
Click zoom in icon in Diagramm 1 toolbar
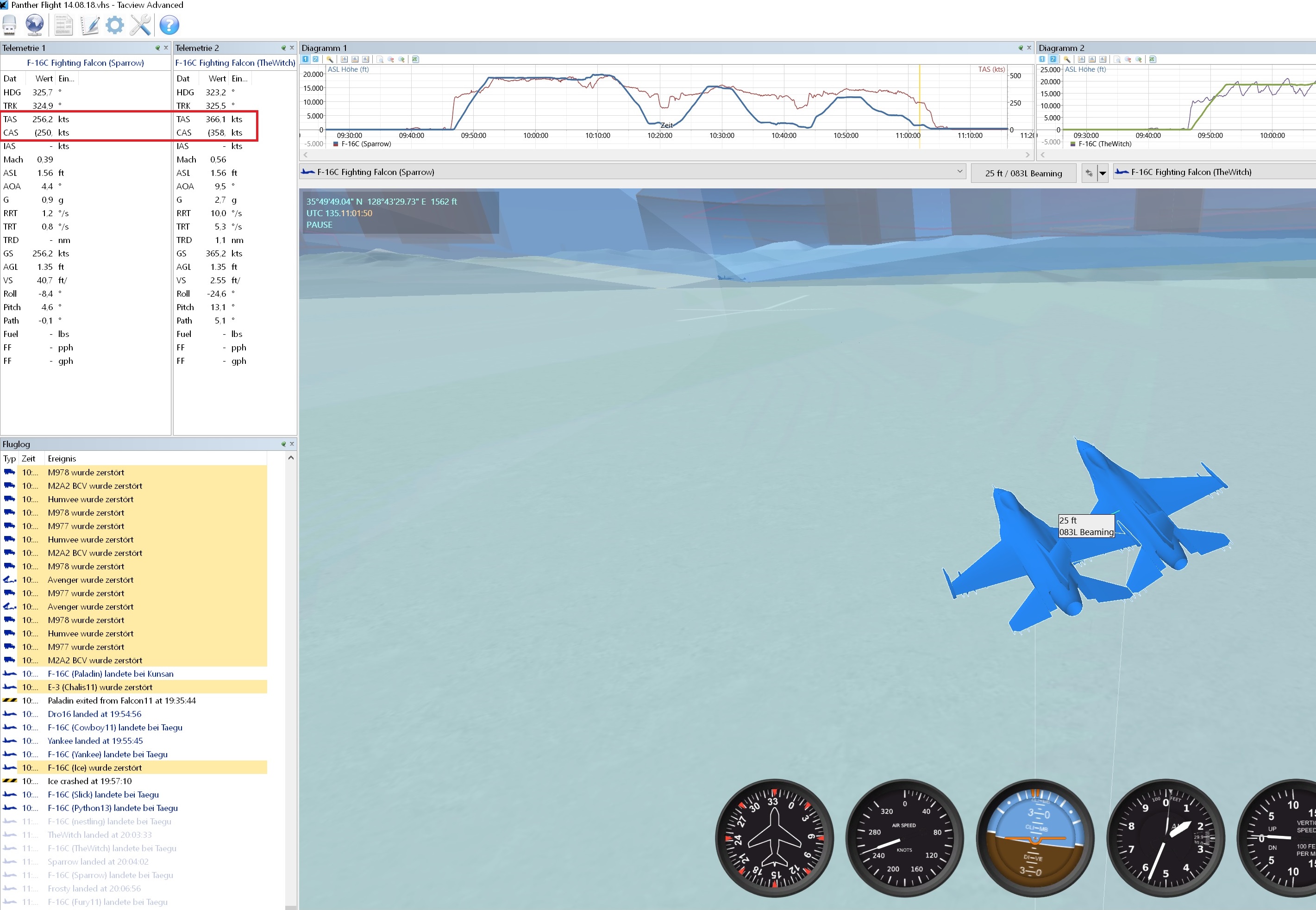(401, 59)
